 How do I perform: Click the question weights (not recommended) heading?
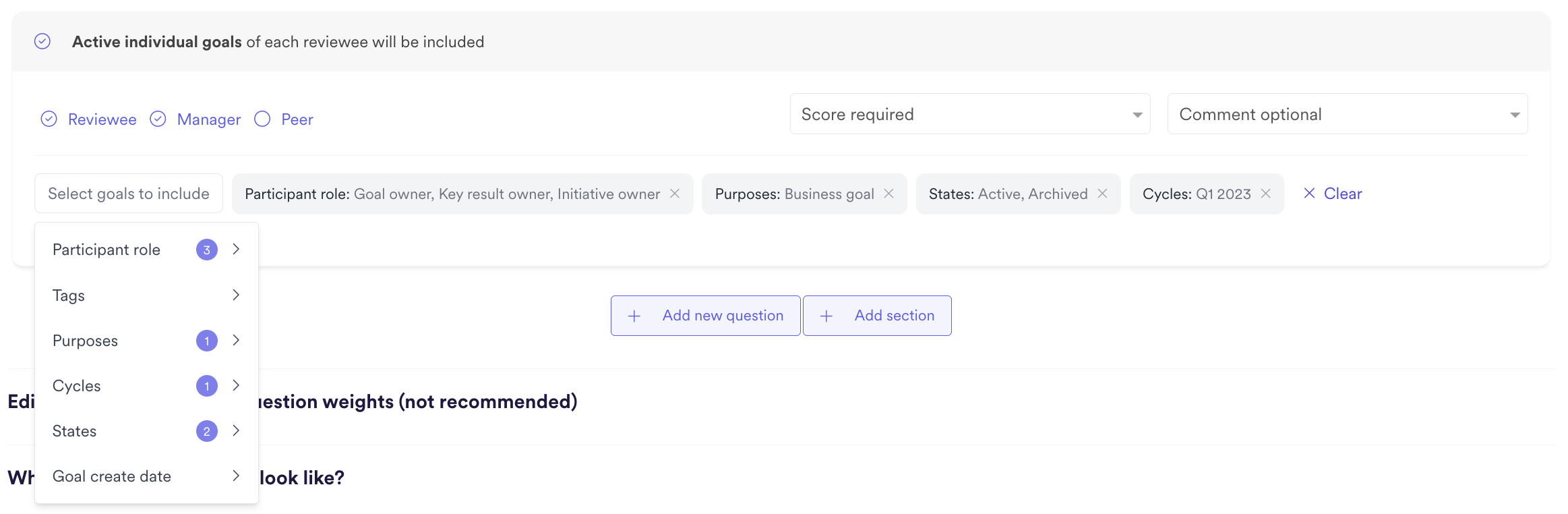[x=418, y=401]
